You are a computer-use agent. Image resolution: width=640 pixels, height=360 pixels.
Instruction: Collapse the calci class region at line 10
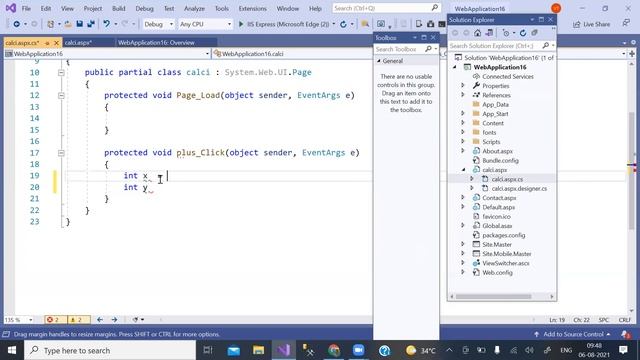[x=61, y=72]
